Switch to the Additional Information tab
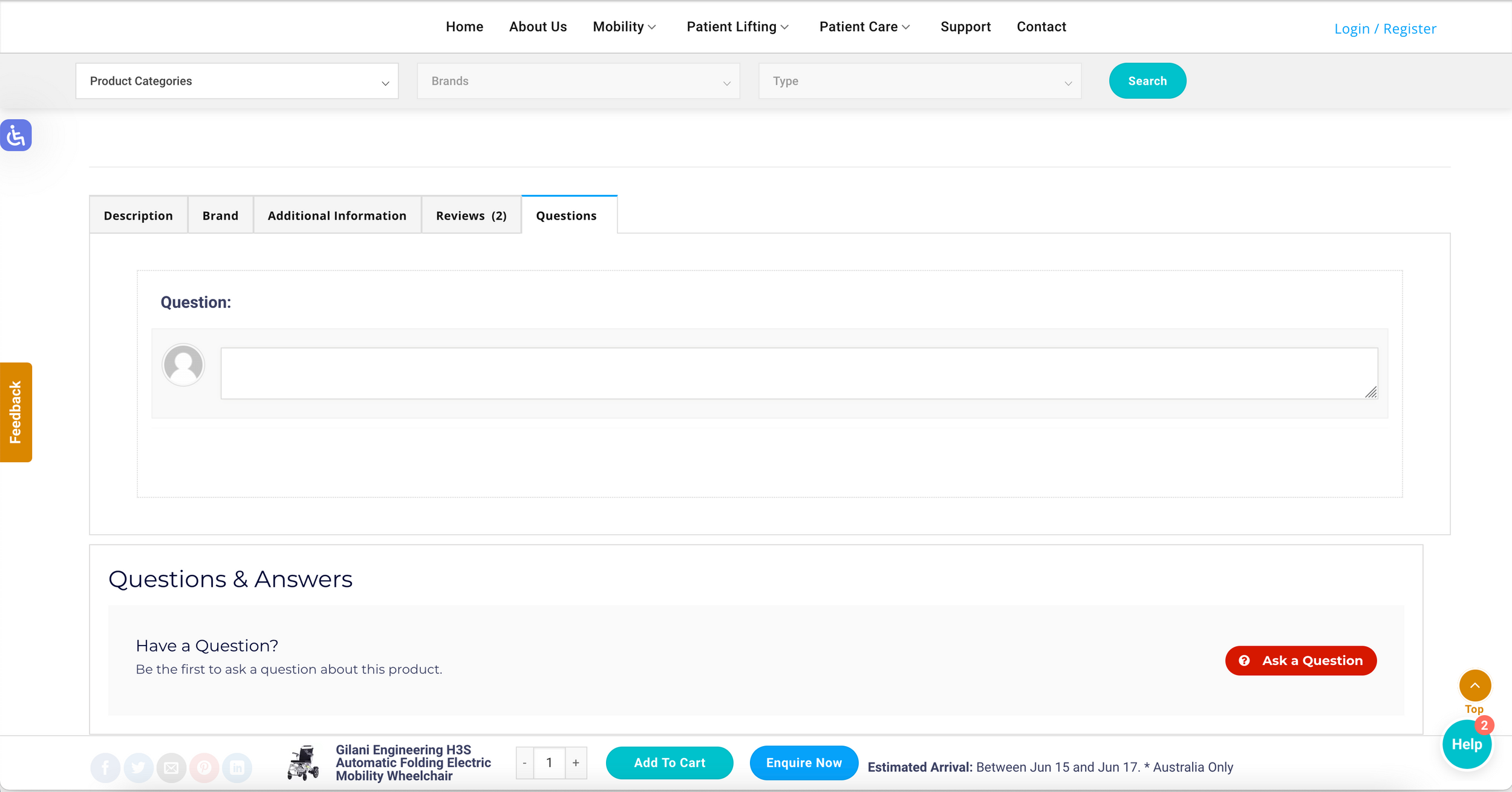Viewport: 1512px width, 792px height. [337, 215]
